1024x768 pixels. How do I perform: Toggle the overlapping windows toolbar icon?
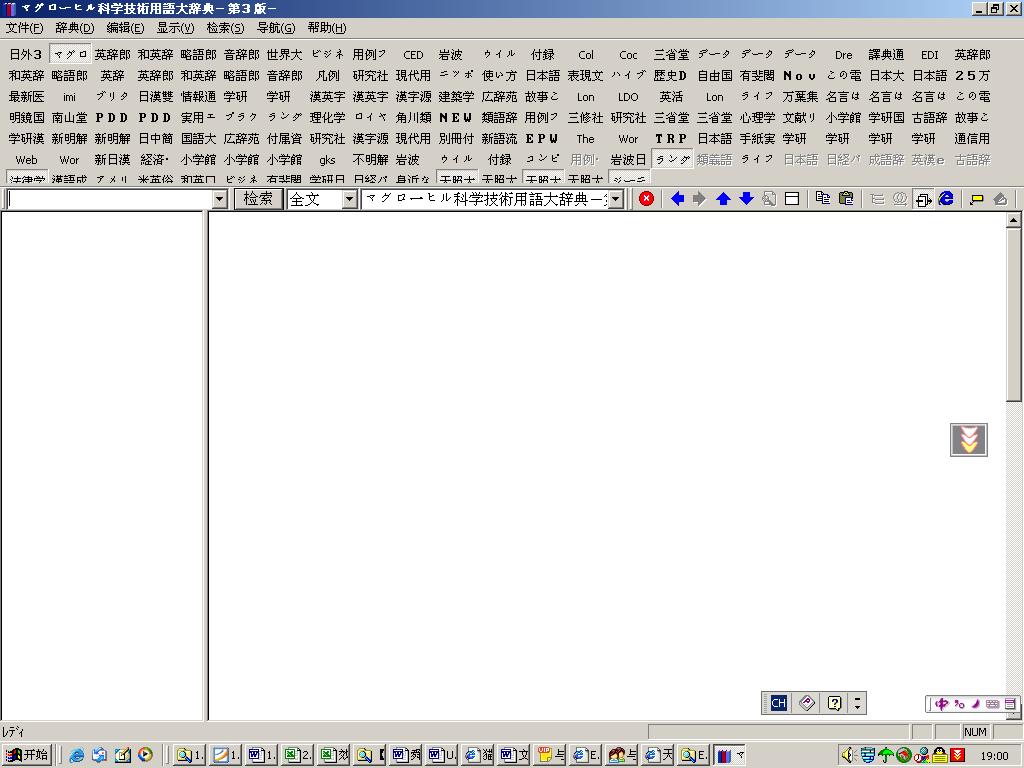(x=923, y=199)
